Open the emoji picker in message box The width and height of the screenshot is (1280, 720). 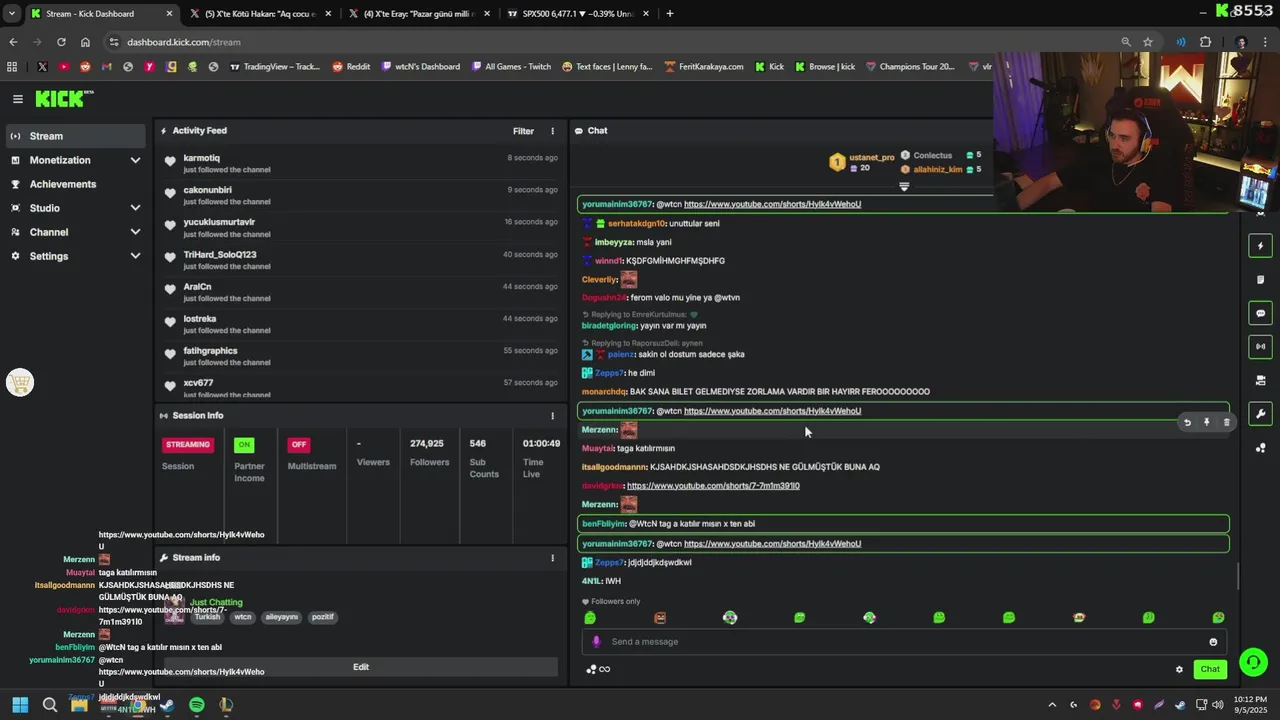[x=1213, y=642]
